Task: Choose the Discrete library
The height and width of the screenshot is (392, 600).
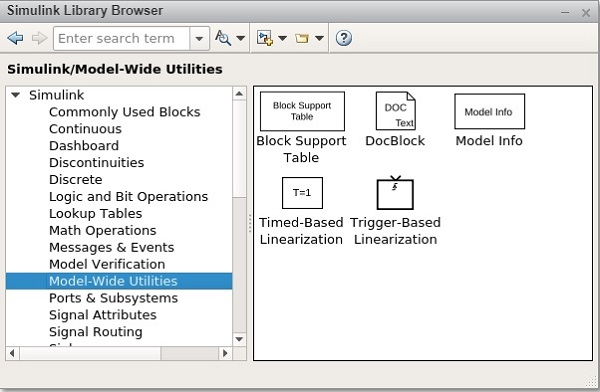Action: [75, 179]
